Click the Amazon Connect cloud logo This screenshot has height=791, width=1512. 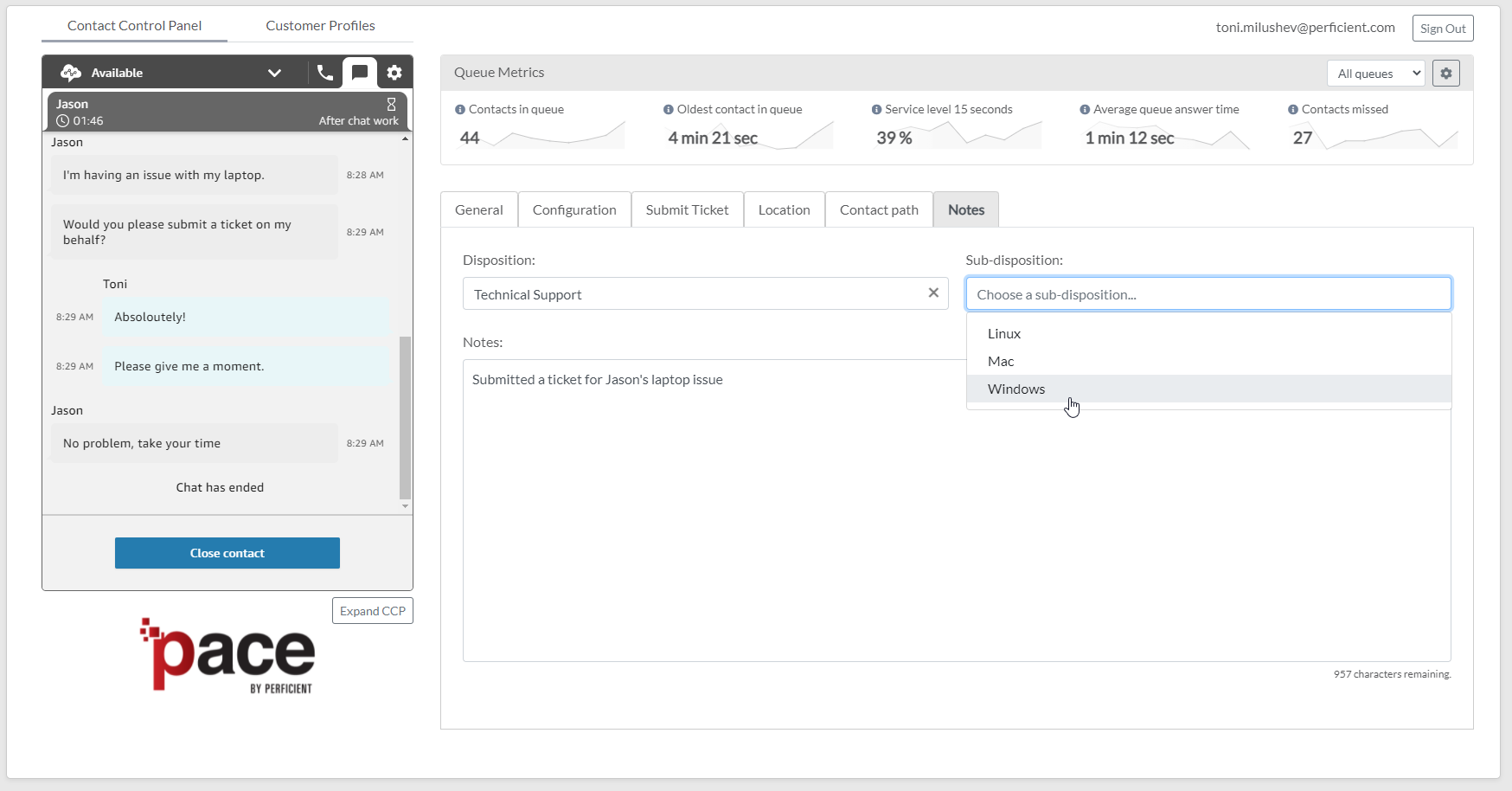click(69, 73)
